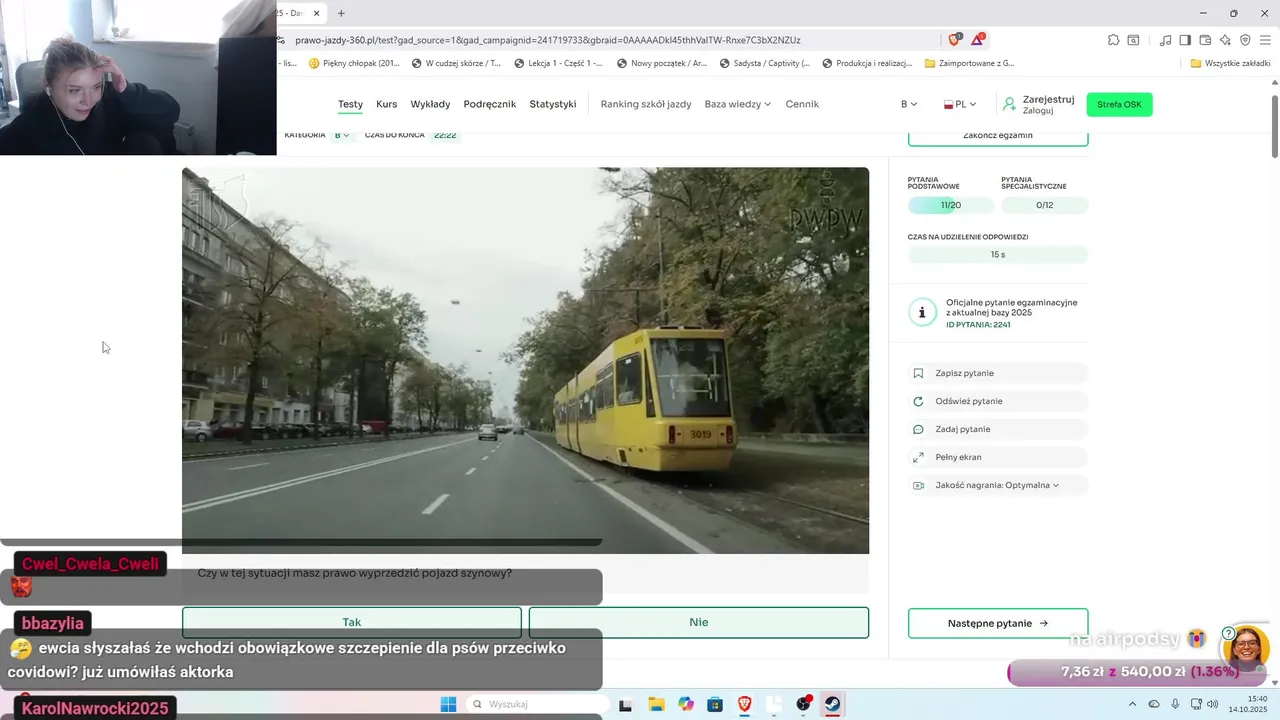
Task: Click the Brave Shields lion icon
Action: [x=954, y=40]
